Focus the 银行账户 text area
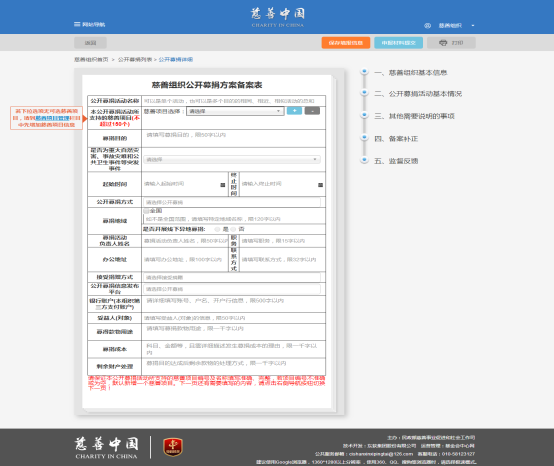554x466 pixels. coord(233,304)
